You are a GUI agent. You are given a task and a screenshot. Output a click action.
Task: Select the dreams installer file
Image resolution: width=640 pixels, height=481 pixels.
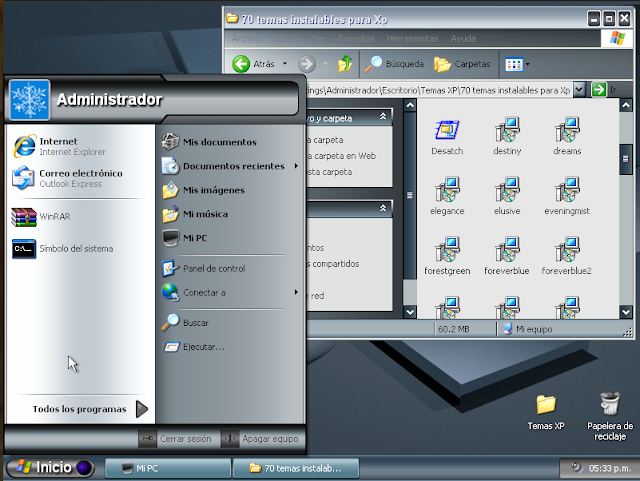coord(567,136)
